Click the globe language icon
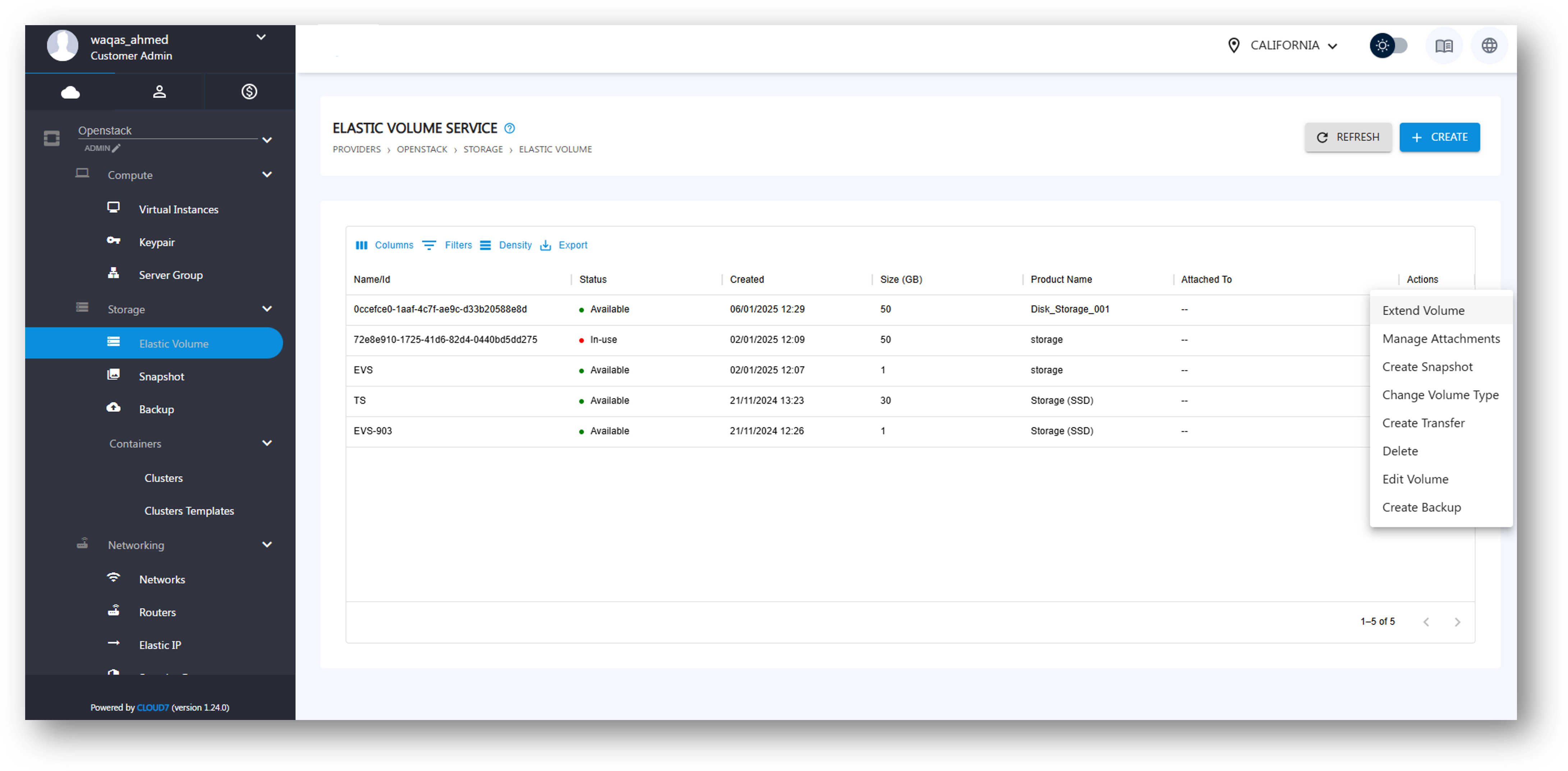 pos(1489,46)
